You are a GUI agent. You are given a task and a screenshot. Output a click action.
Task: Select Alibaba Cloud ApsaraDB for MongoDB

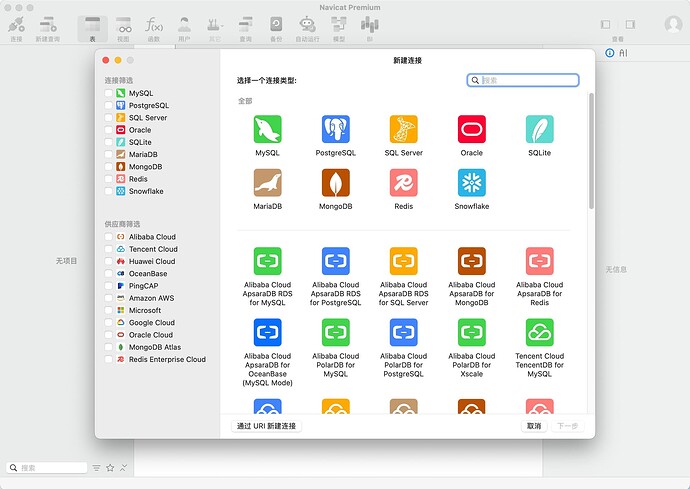click(472, 261)
